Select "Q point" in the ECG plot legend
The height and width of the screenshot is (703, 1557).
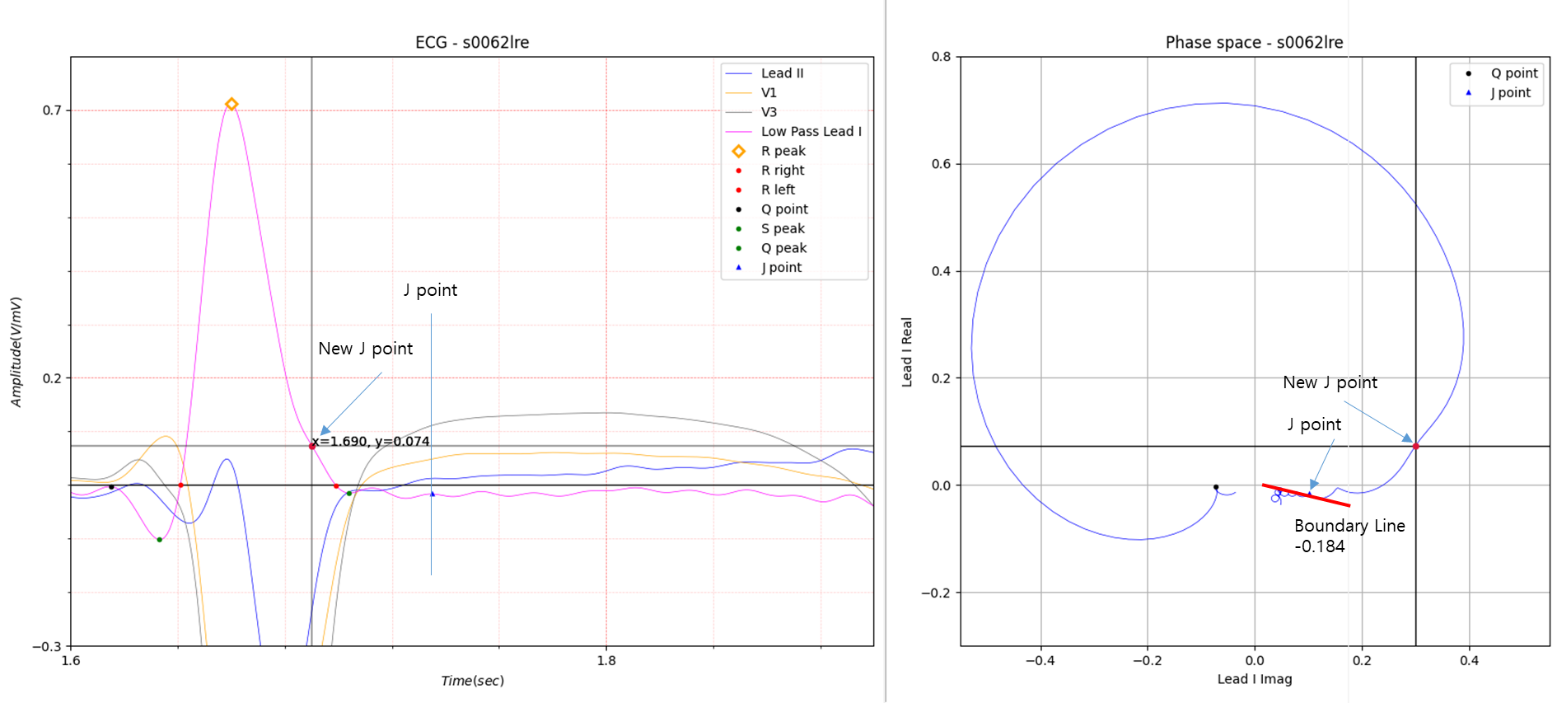point(785,209)
